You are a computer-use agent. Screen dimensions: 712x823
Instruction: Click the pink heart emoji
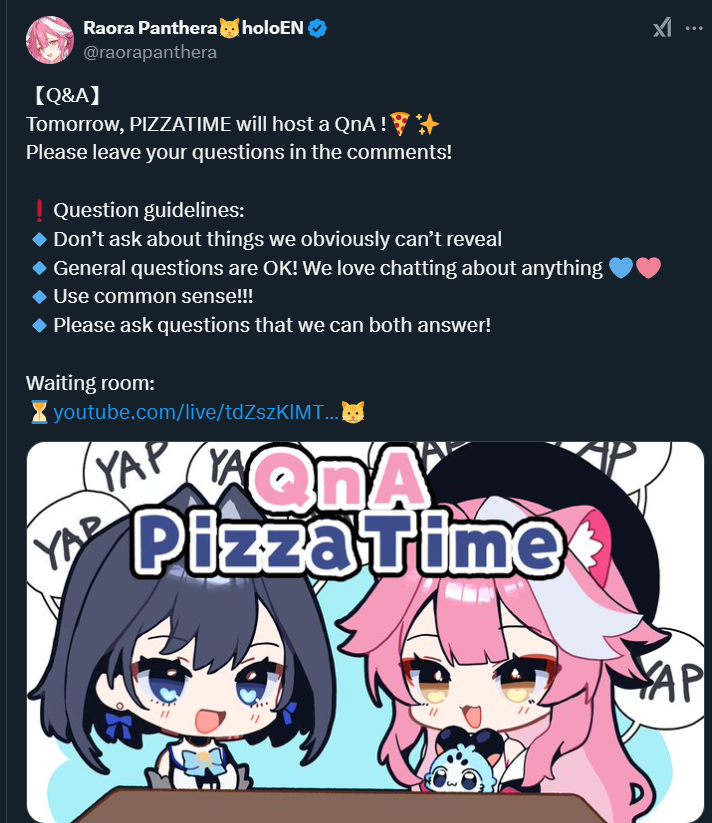[x=648, y=268]
